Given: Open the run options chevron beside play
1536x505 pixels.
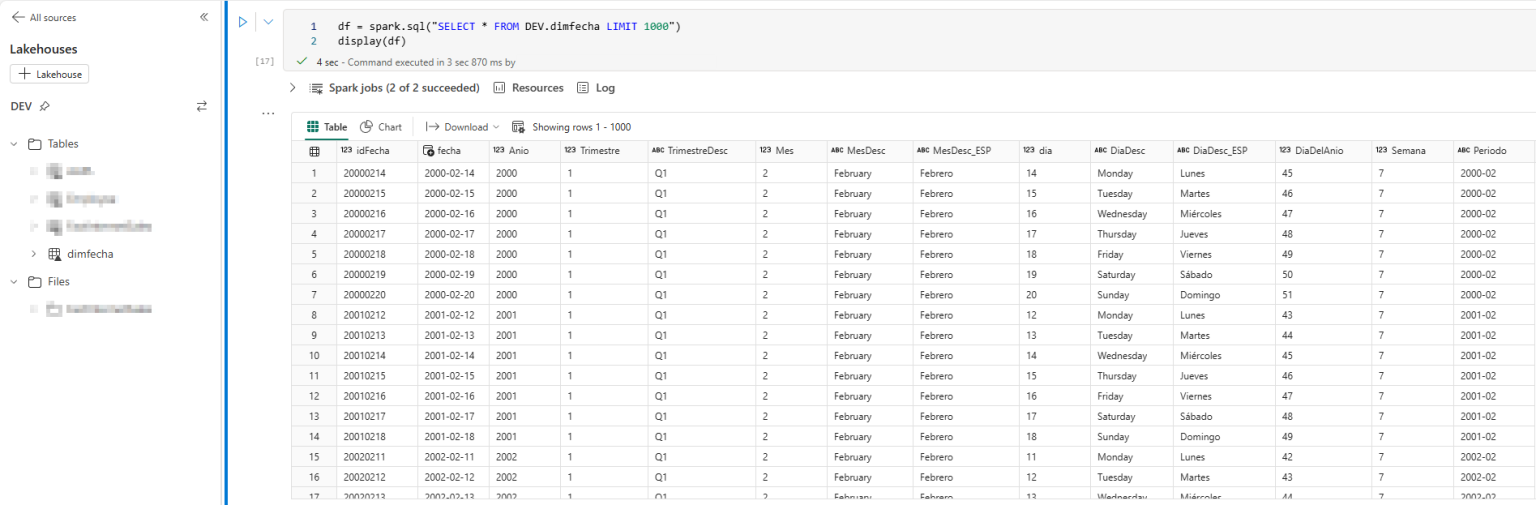Looking at the screenshot, I should click(268, 22).
